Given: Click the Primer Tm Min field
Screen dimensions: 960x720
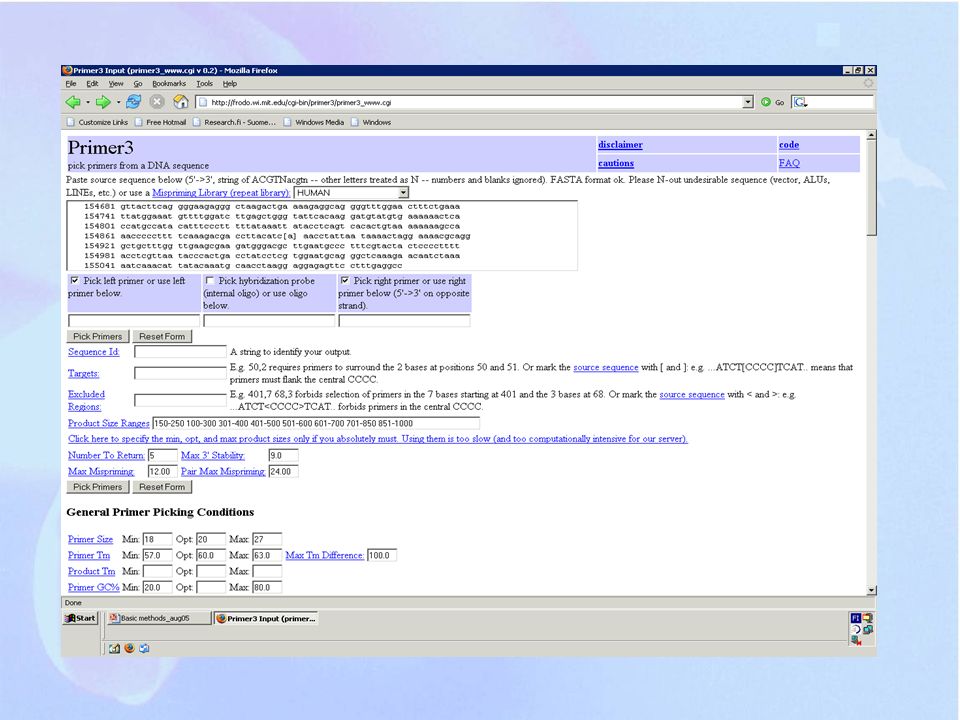Looking at the screenshot, I should tap(157, 555).
